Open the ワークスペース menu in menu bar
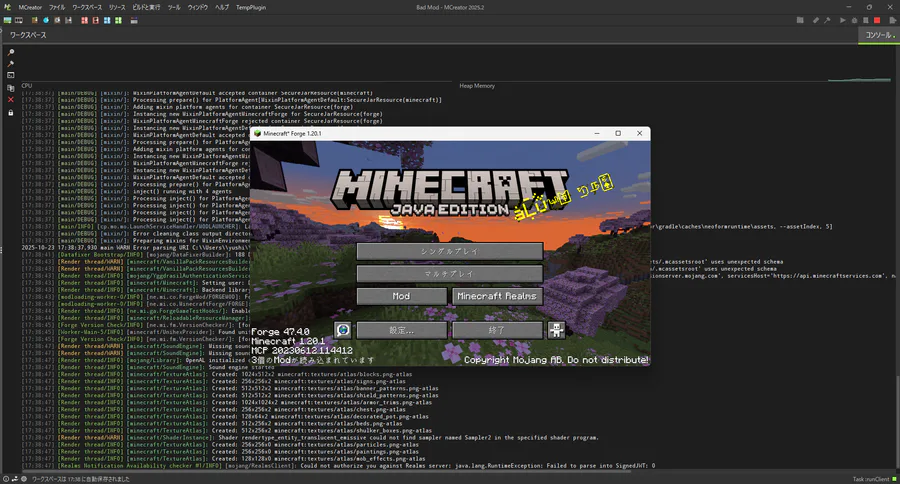900x484 pixels. pos(87,7)
